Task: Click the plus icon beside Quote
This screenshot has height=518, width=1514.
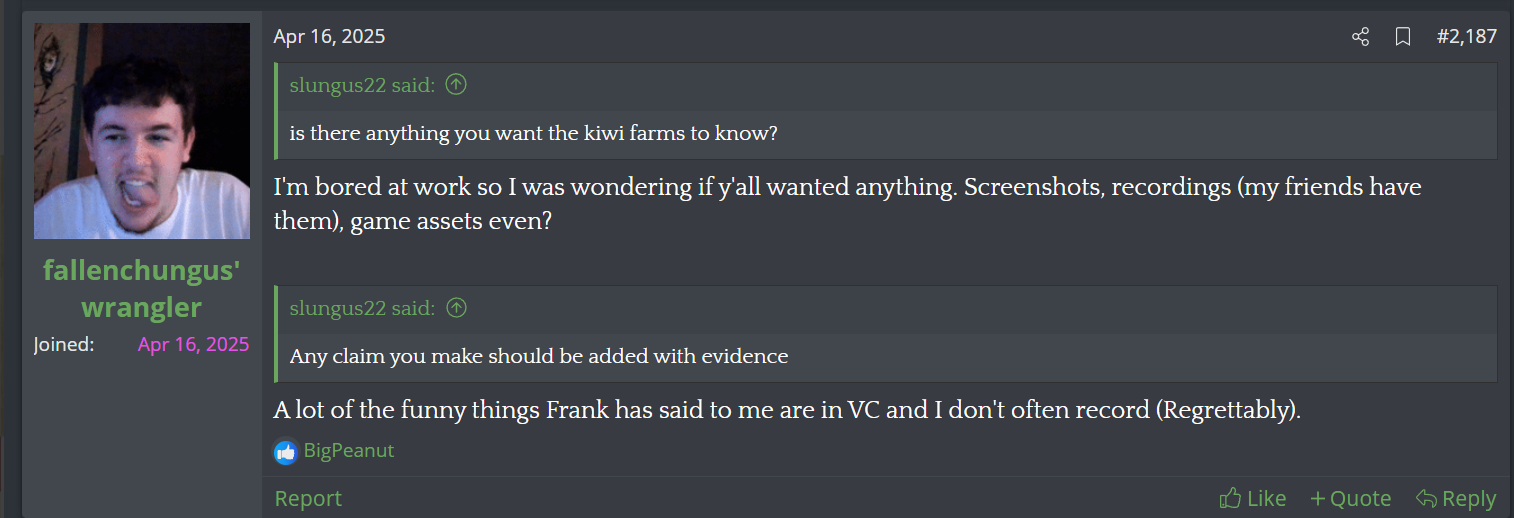Action: [1318, 498]
